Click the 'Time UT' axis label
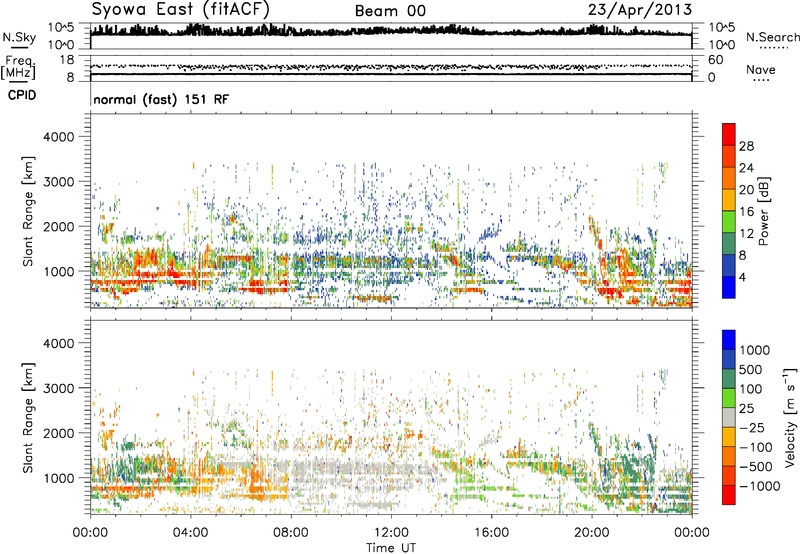800x554 pixels. pos(391,548)
